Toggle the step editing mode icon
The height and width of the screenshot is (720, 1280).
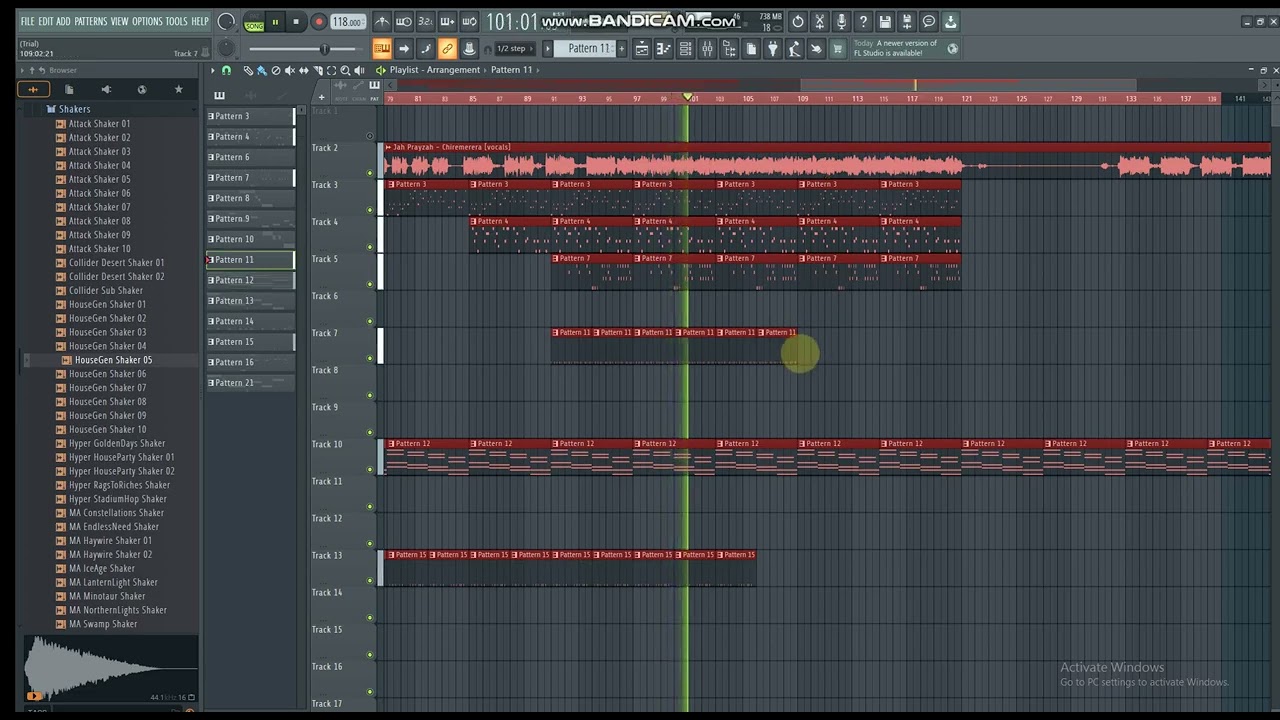point(426,48)
